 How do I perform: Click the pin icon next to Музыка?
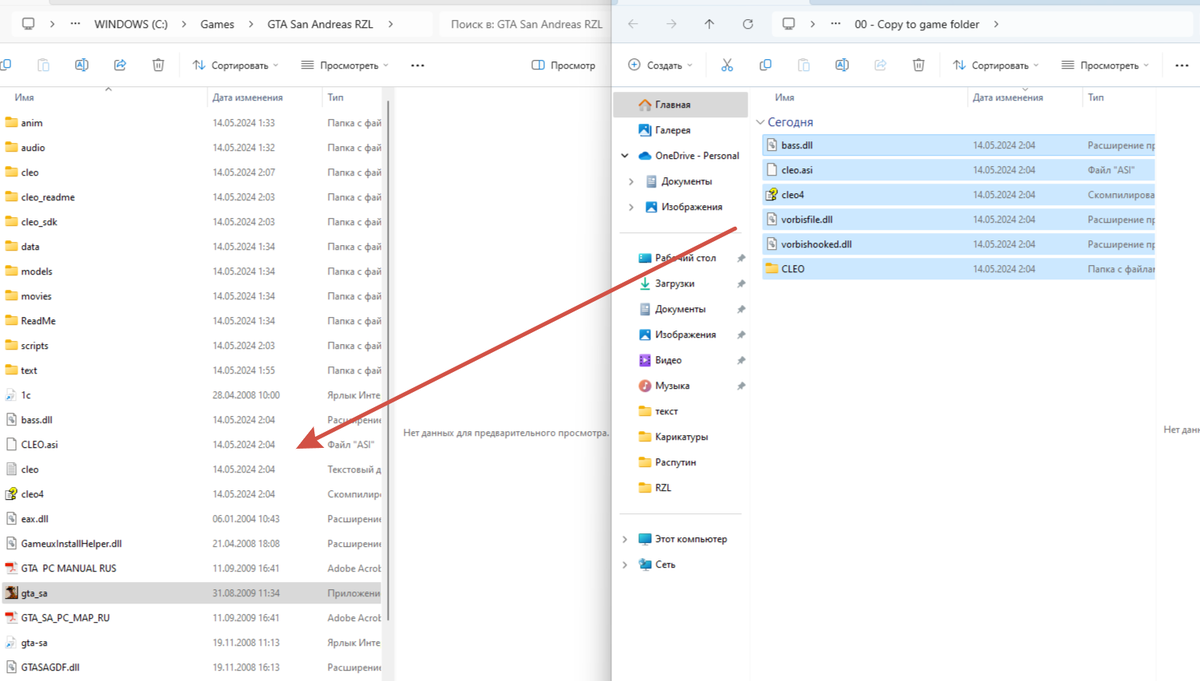(741, 386)
